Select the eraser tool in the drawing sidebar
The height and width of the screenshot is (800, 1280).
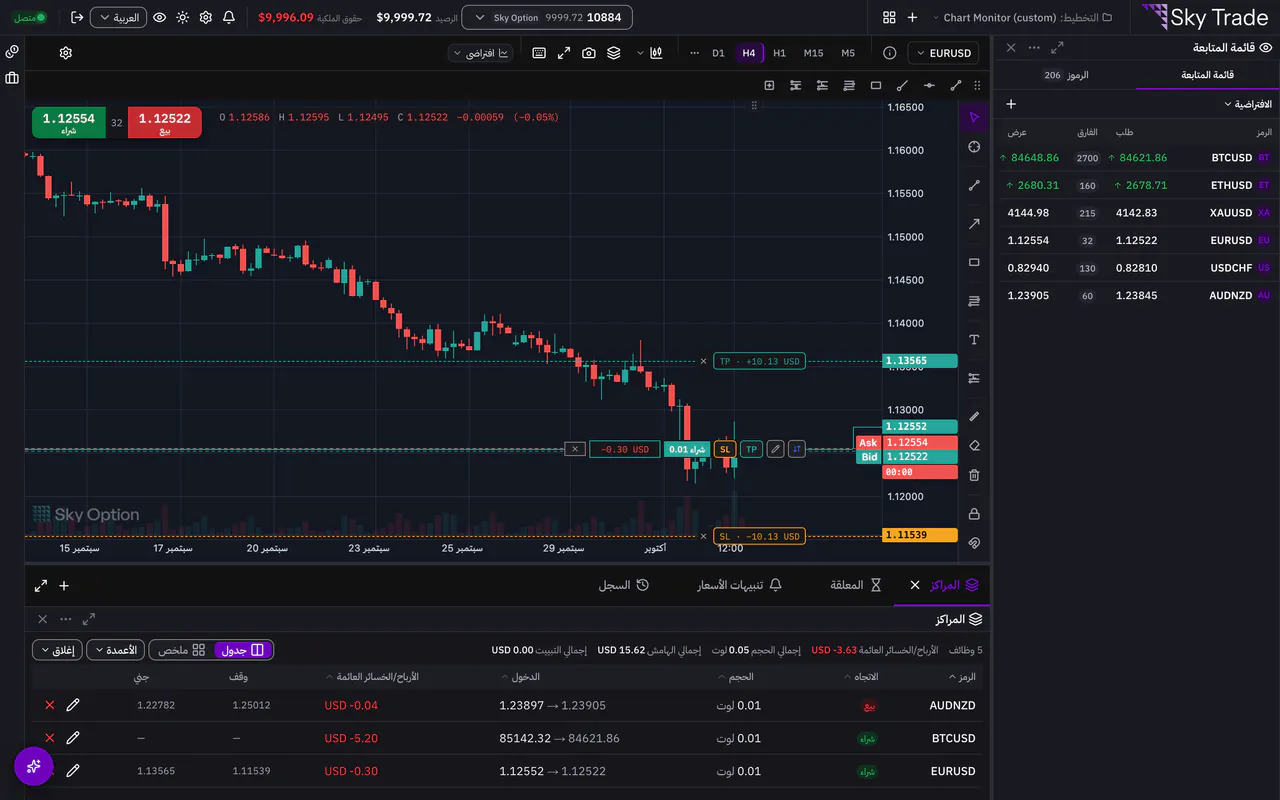coord(974,446)
